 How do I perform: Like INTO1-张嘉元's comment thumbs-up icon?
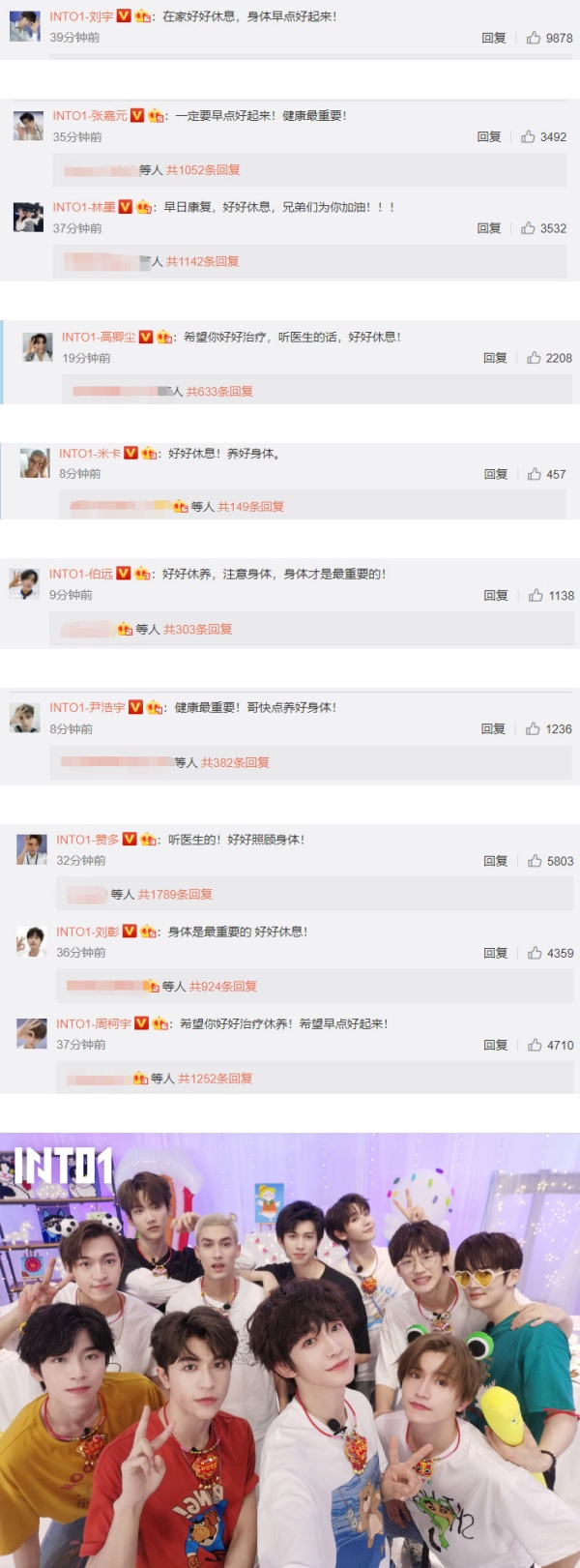(528, 136)
